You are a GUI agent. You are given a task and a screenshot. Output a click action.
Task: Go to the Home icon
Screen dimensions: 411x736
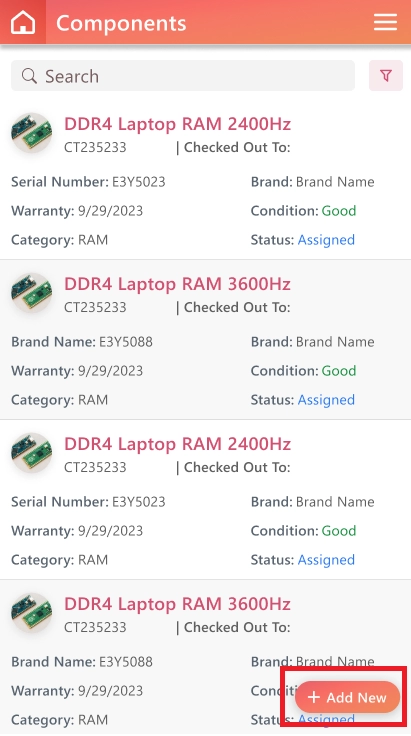(23, 22)
